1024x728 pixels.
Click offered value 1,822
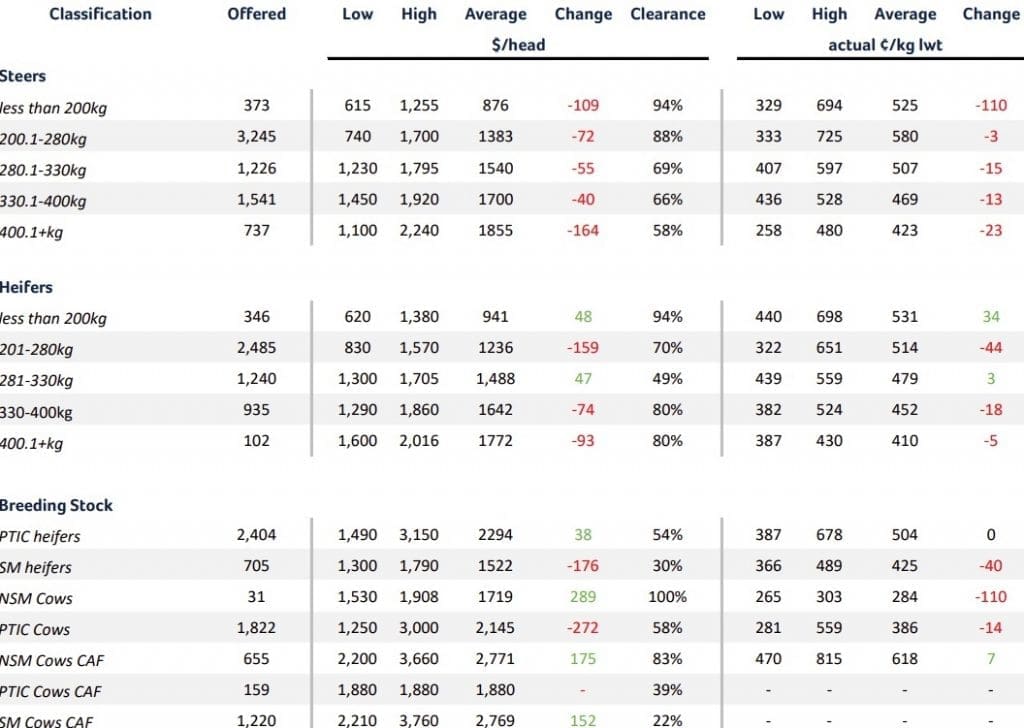pyautogui.click(x=257, y=628)
